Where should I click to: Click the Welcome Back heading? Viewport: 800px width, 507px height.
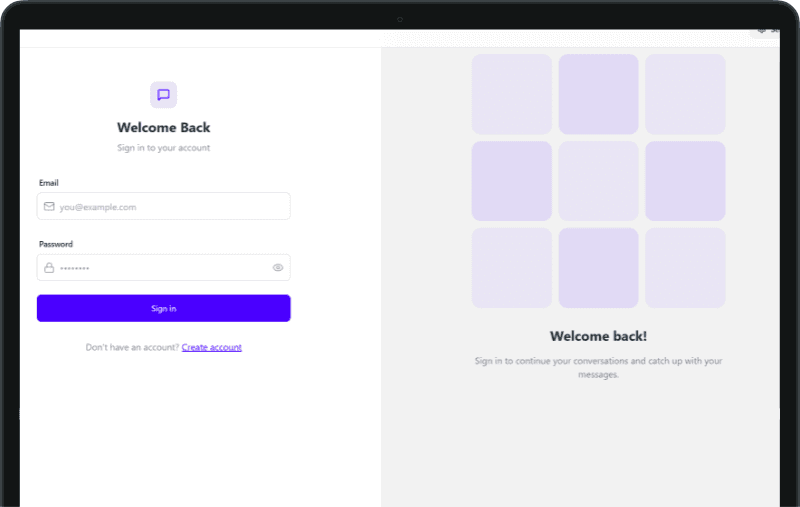click(163, 128)
